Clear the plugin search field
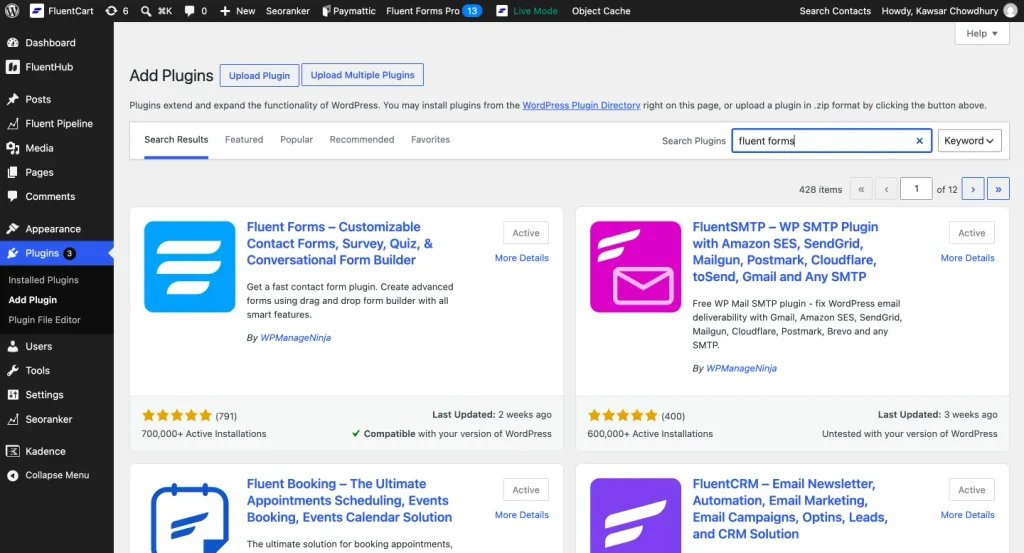This screenshot has width=1024, height=553. pyautogui.click(x=919, y=140)
